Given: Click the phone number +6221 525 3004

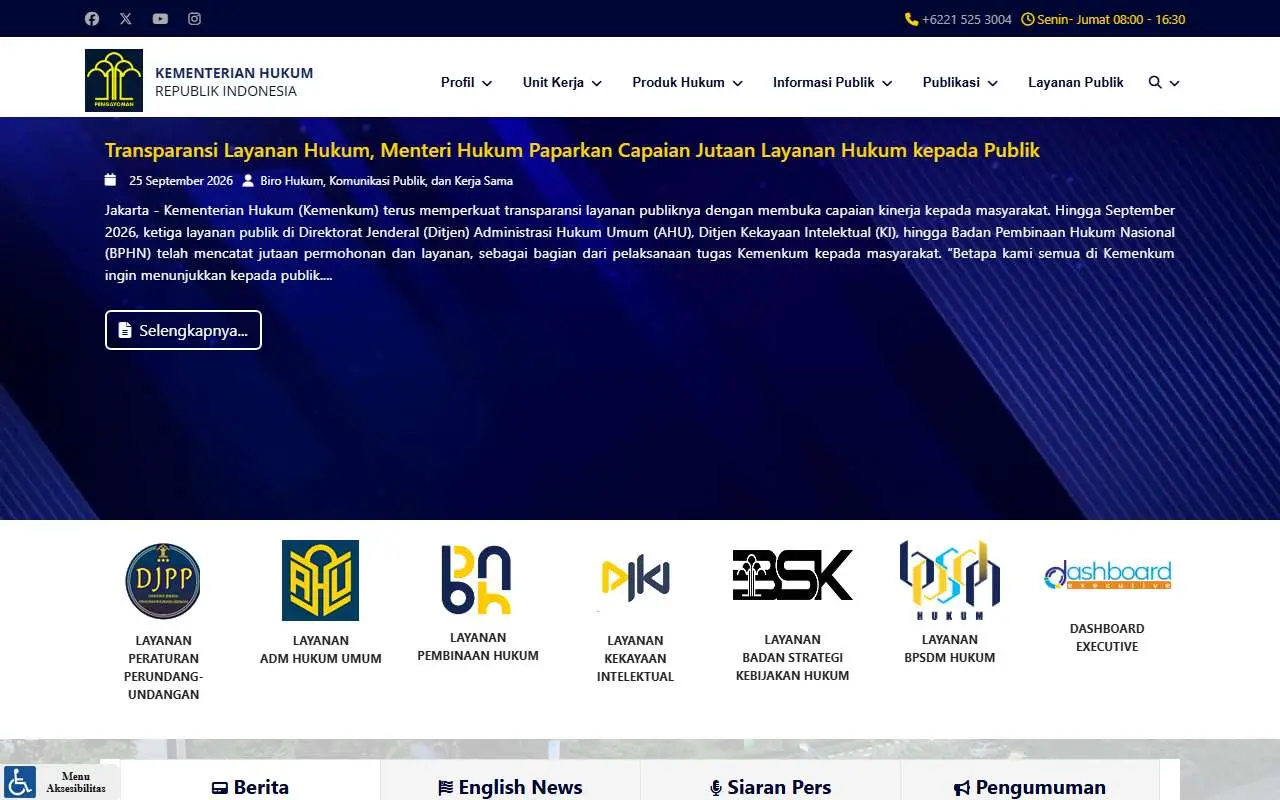Looking at the screenshot, I should point(966,19).
